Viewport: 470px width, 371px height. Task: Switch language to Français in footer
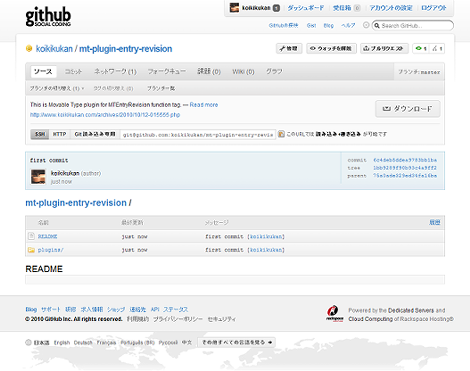click(x=106, y=343)
